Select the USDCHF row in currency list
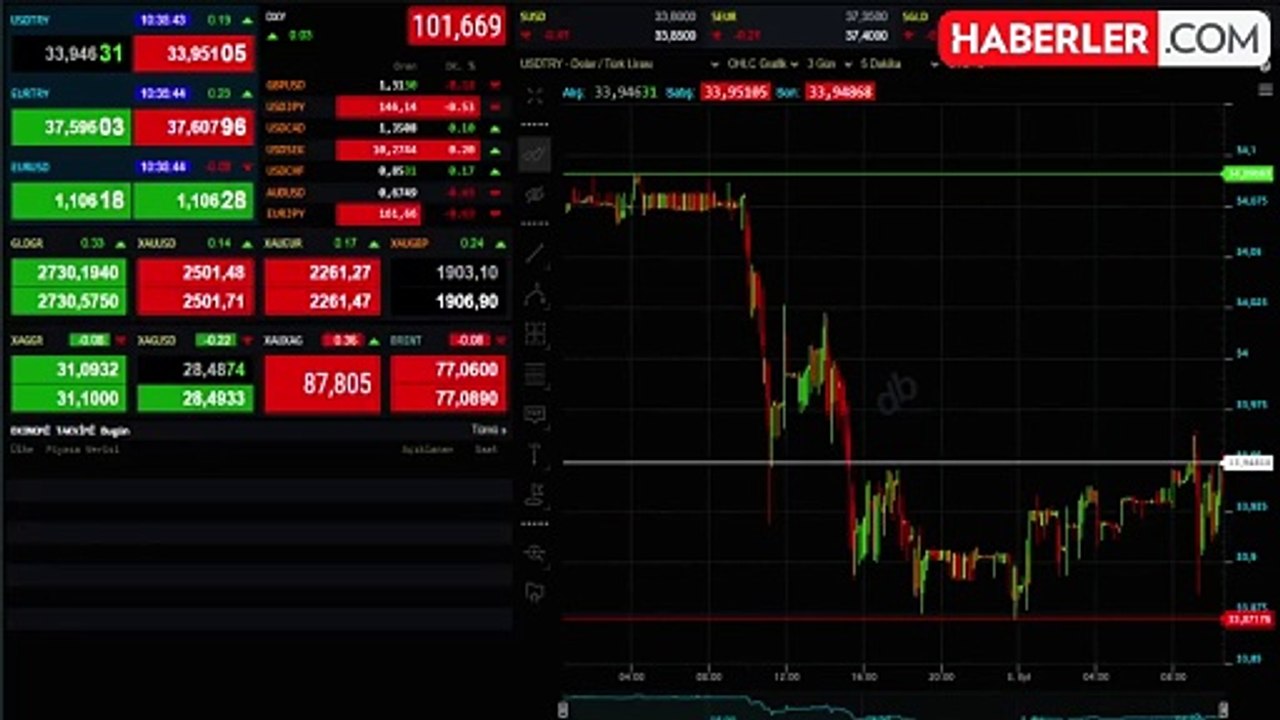Viewport: 1280px width, 720px height. 383,171
